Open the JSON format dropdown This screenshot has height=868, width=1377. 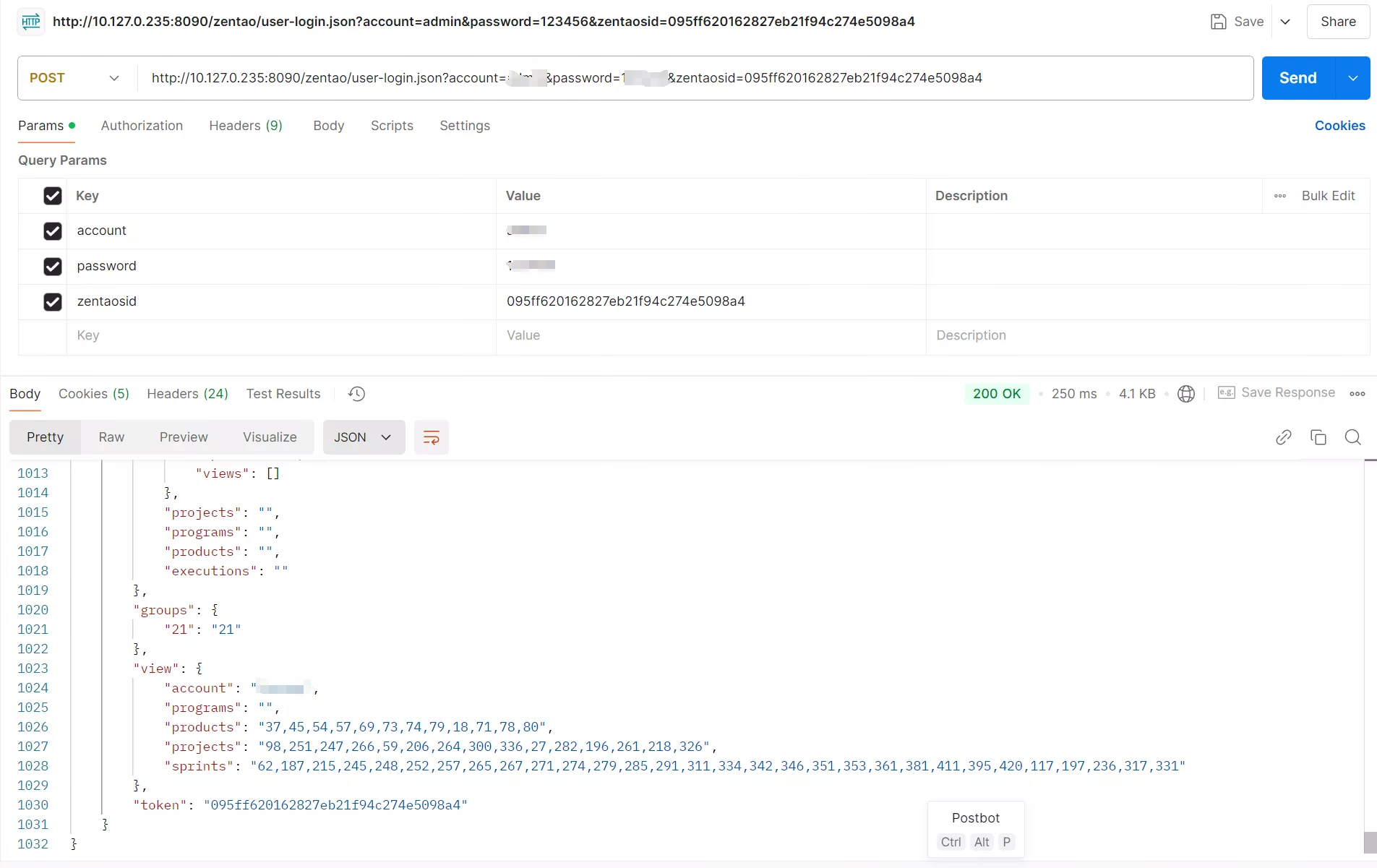click(364, 437)
